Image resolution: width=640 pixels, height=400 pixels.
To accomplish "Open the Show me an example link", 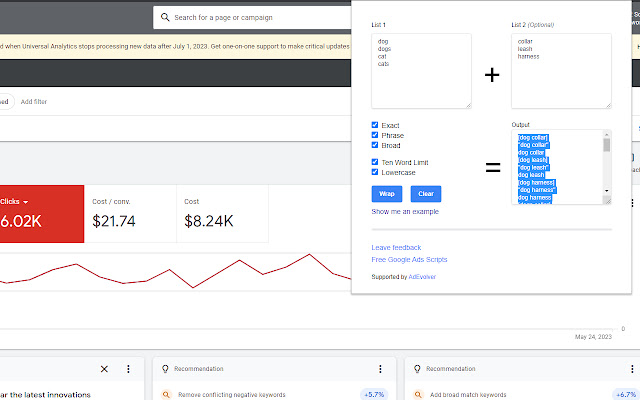I will [405, 211].
